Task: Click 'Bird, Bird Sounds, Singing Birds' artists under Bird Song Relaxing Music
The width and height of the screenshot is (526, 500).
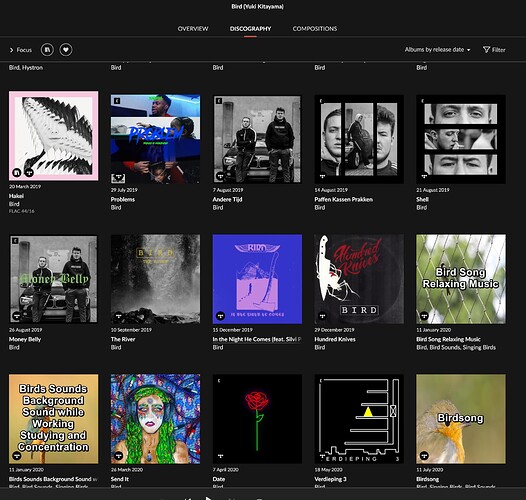Action: [x=456, y=347]
